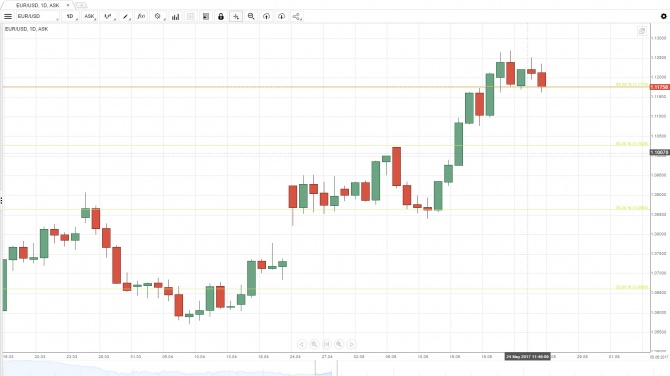Click the 24 May 2017 date label
The width and height of the screenshot is (670, 376).
click(527, 356)
